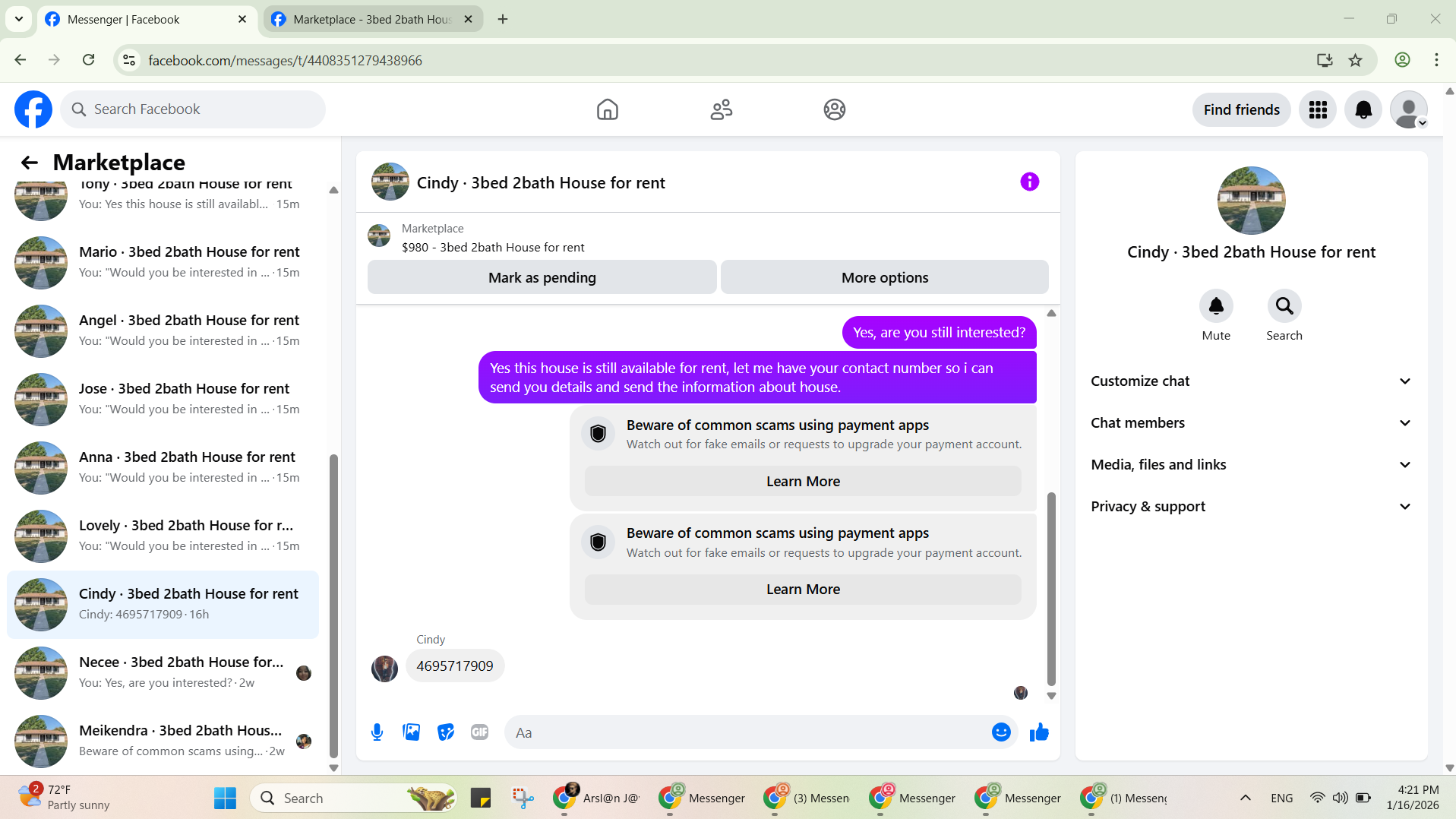This screenshot has height=819, width=1456.
Task: Open the volume control in system tray
Action: 1340,798
